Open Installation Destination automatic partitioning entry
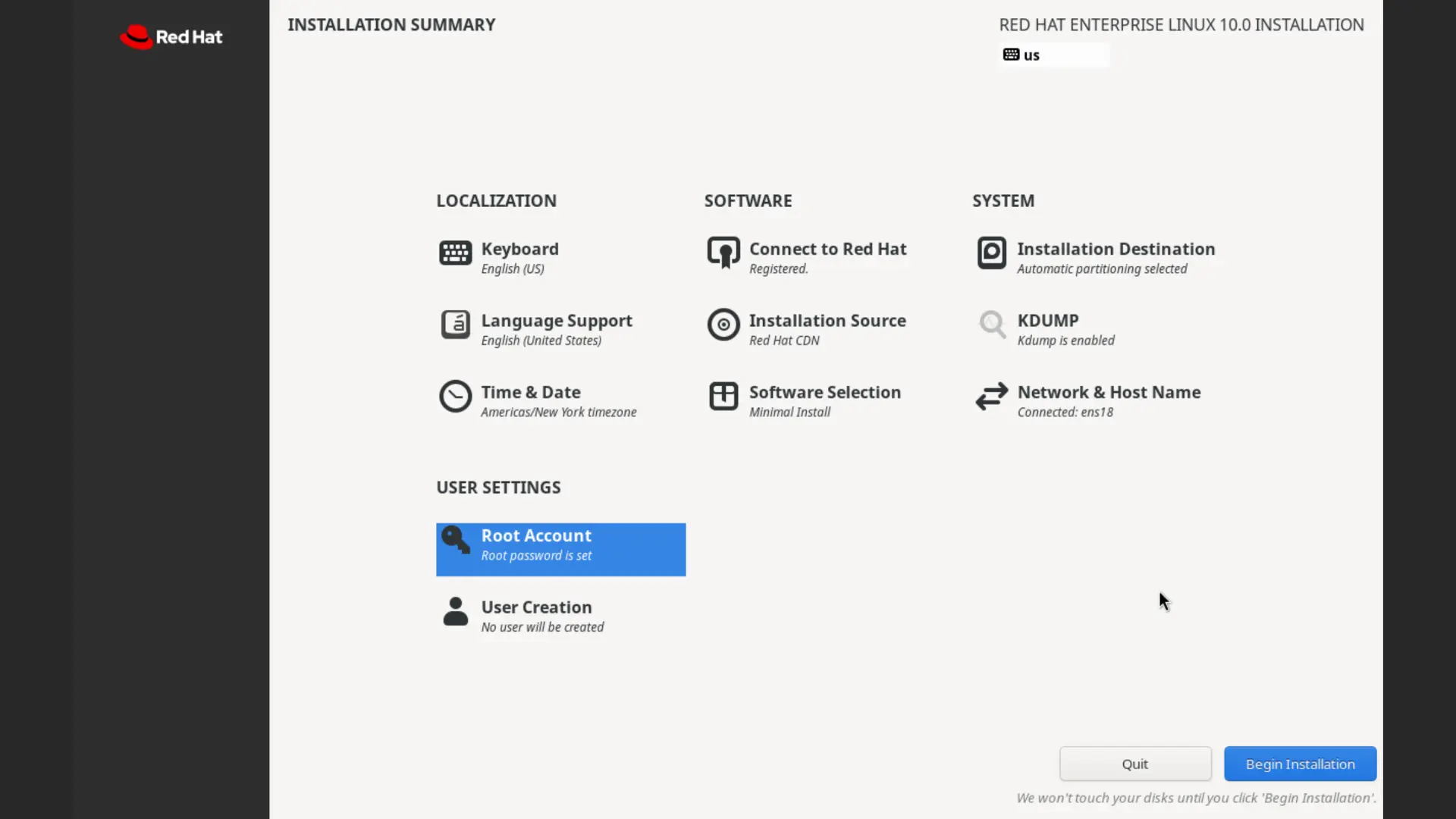 pos(1115,258)
